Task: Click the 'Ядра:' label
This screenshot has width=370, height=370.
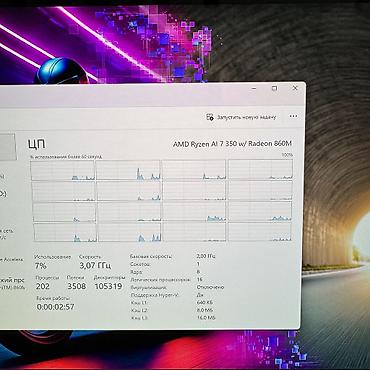Action: (x=137, y=272)
